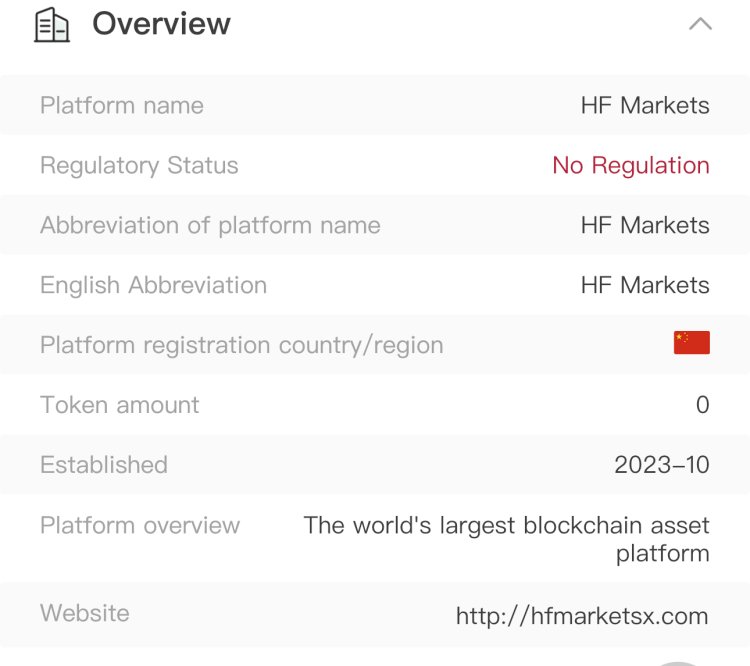Click the "Platform name" label
The width and height of the screenshot is (750, 666).
click(122, 105)
